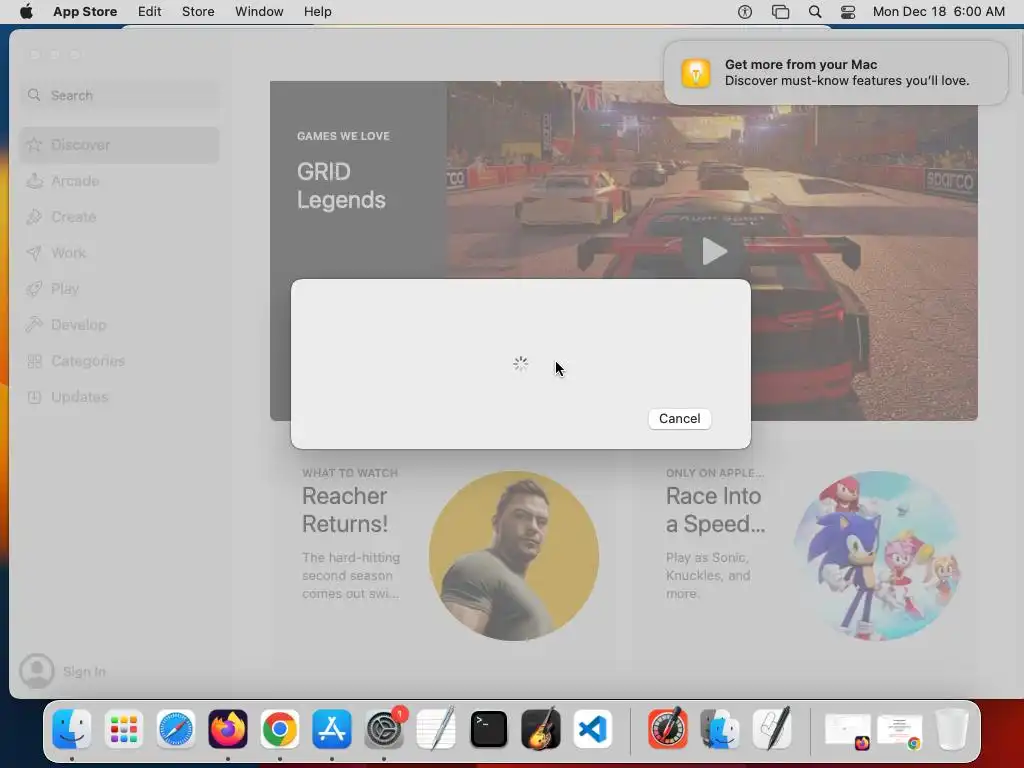Open Launchpad from the Dock
Viewport: 1024px width, 768px height.
click(x=123, y=729)
